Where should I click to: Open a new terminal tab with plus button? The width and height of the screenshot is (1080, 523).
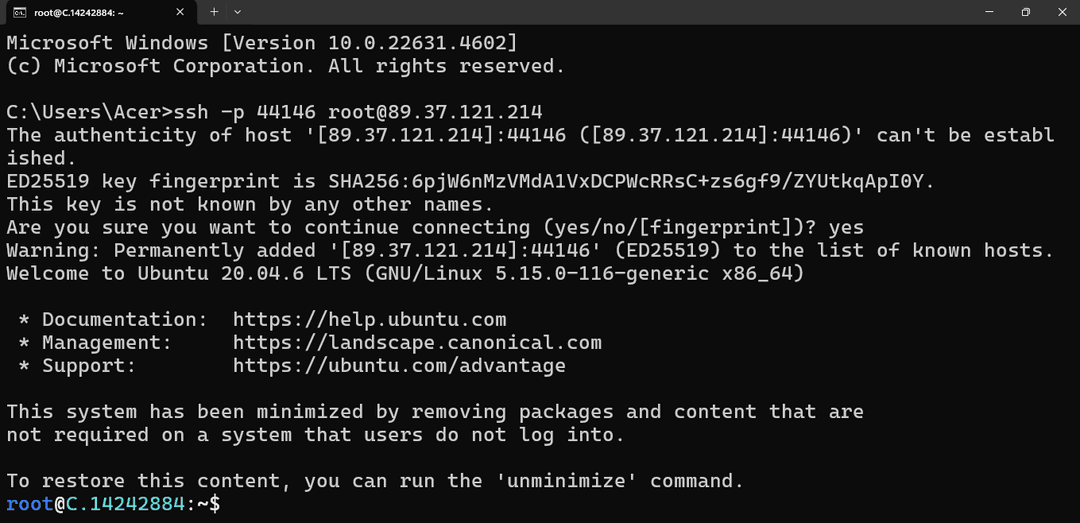pyautogui.click(x=214, y=12)
